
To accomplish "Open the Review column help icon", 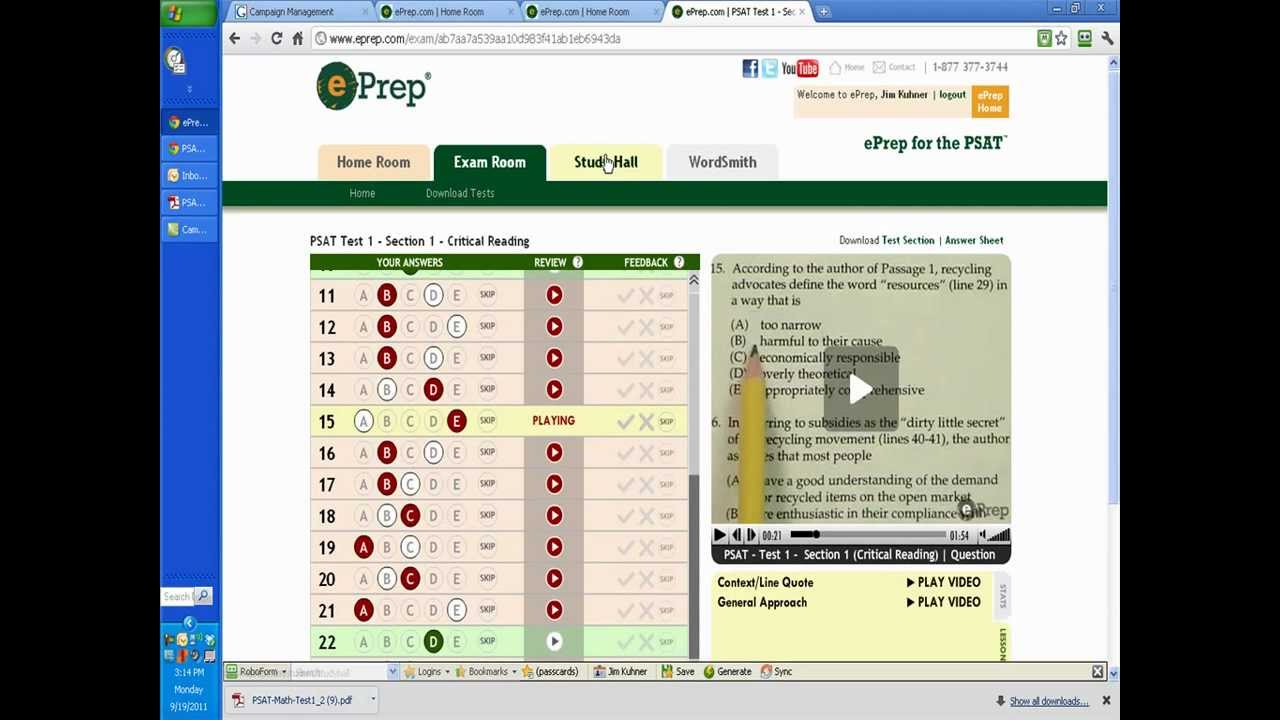I will [x=577, y=262].
